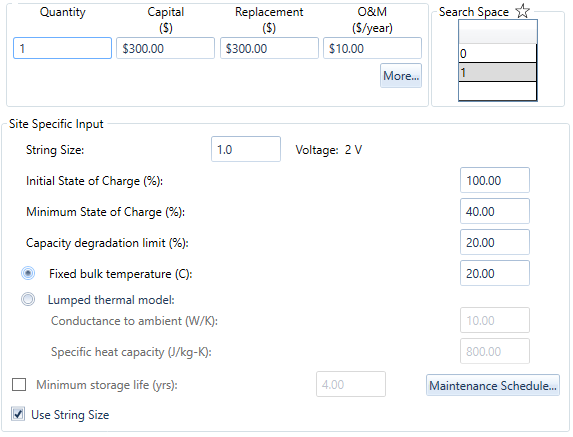Click the Initial State of Charge field
The height and width of the screenshot is (437, 573).
tap(495, 180)
